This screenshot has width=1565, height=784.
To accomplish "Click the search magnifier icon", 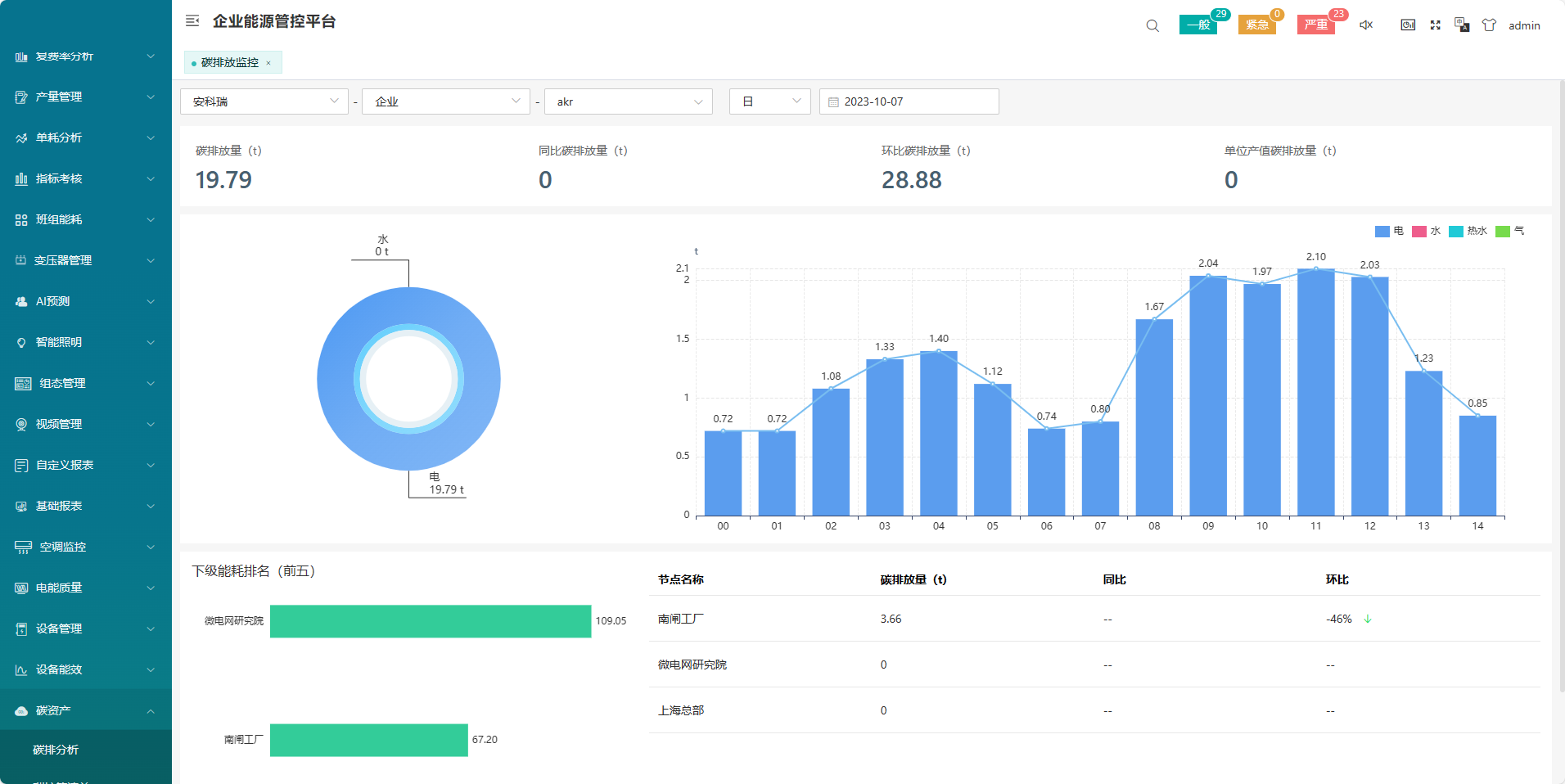I will (1152, 25).
